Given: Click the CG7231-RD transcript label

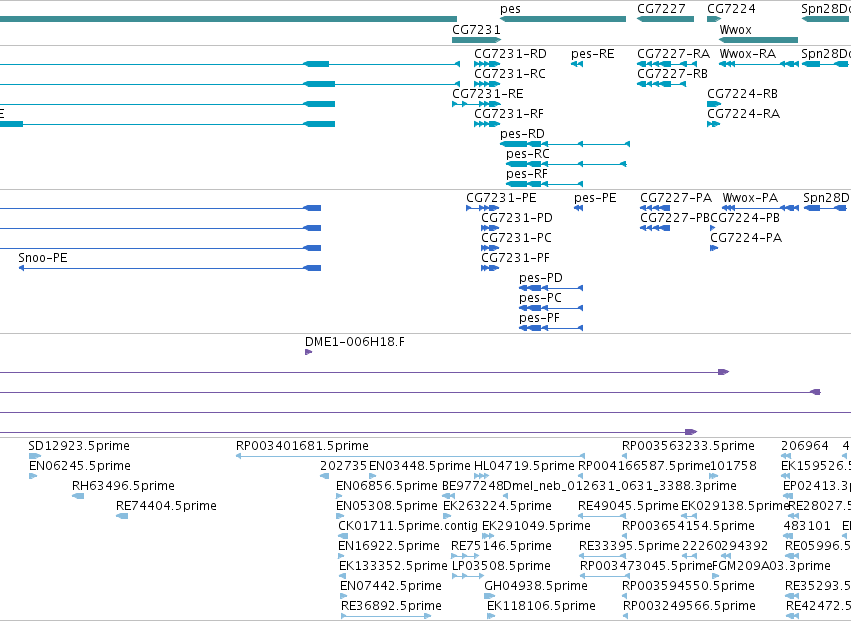Looking at the screenshot, I should [x=510, y=54].
